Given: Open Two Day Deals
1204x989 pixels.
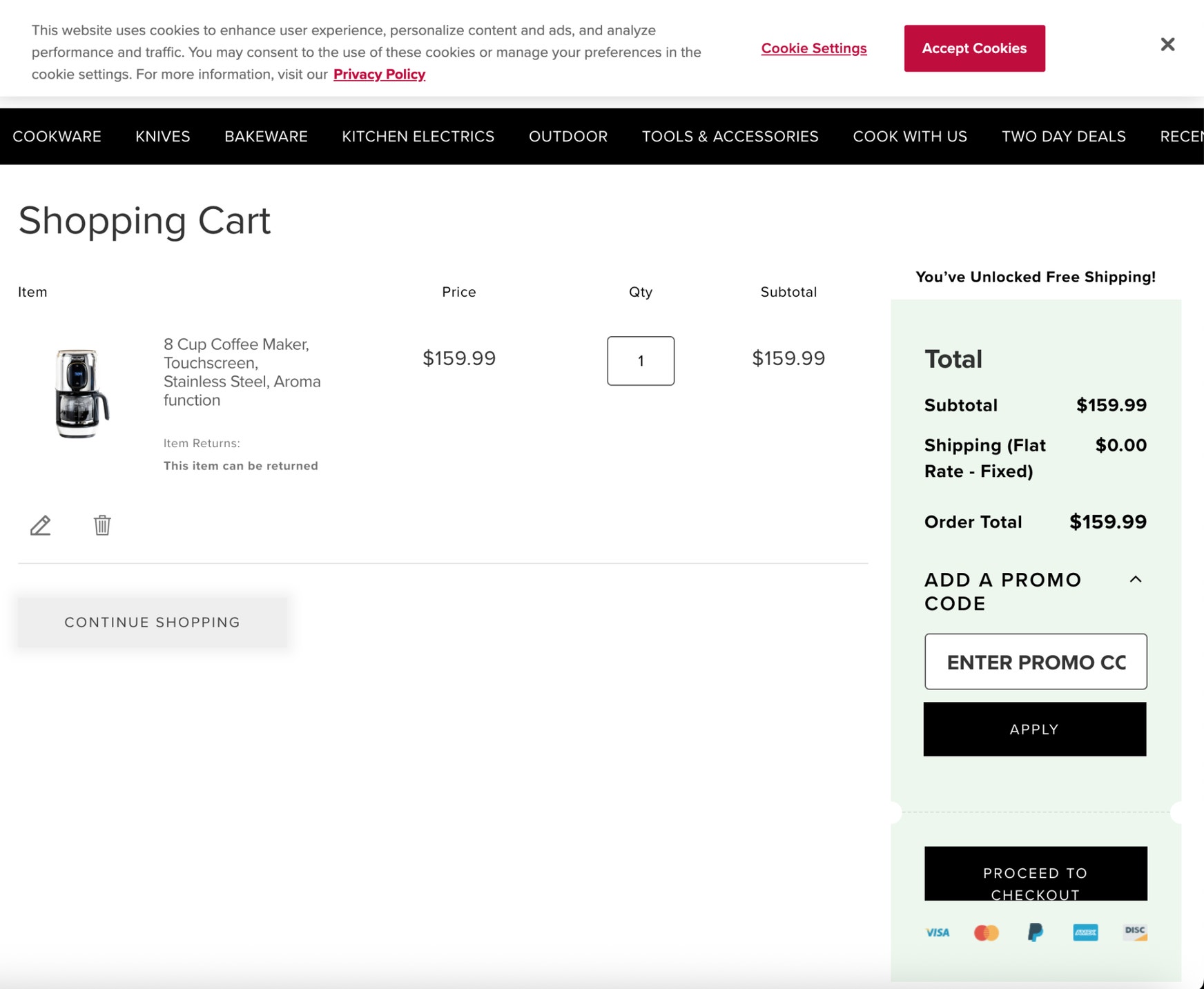Looking at the screenshot, I should pyautogui.click(x=1064, y=137).
